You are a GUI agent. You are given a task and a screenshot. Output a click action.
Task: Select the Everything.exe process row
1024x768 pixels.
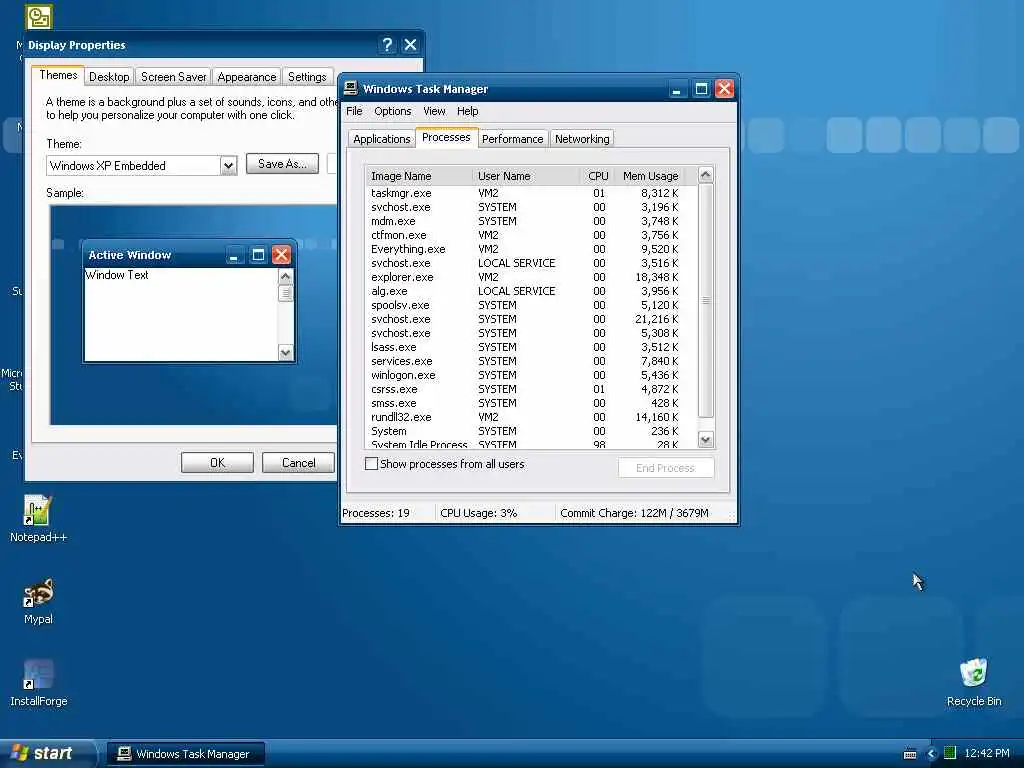point(531,249)
